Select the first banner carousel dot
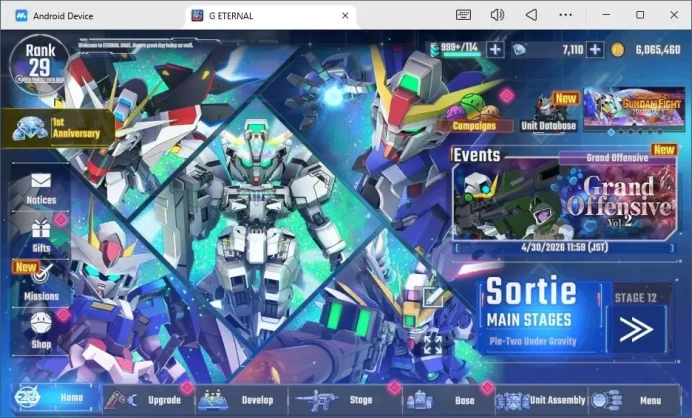The width and height of the screenshot is (692, 418). 611,132
